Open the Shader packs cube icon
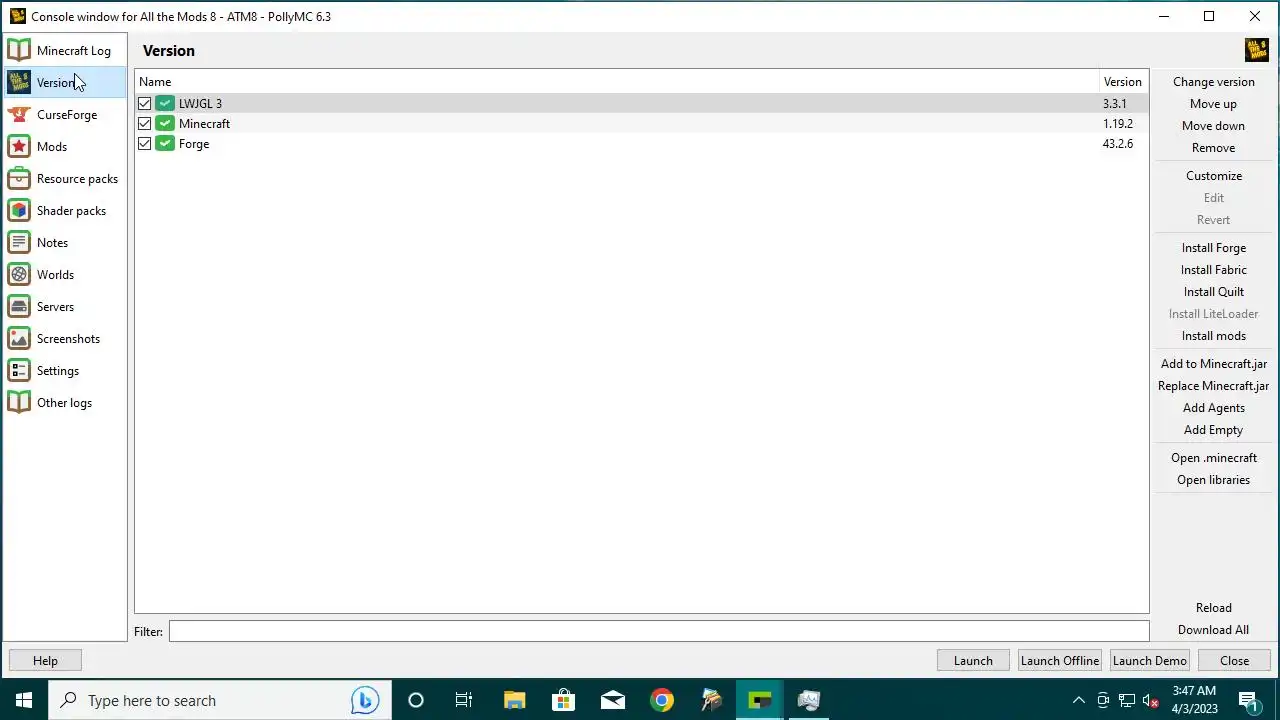The image size is (1280, 720). [x=19, y=211]
